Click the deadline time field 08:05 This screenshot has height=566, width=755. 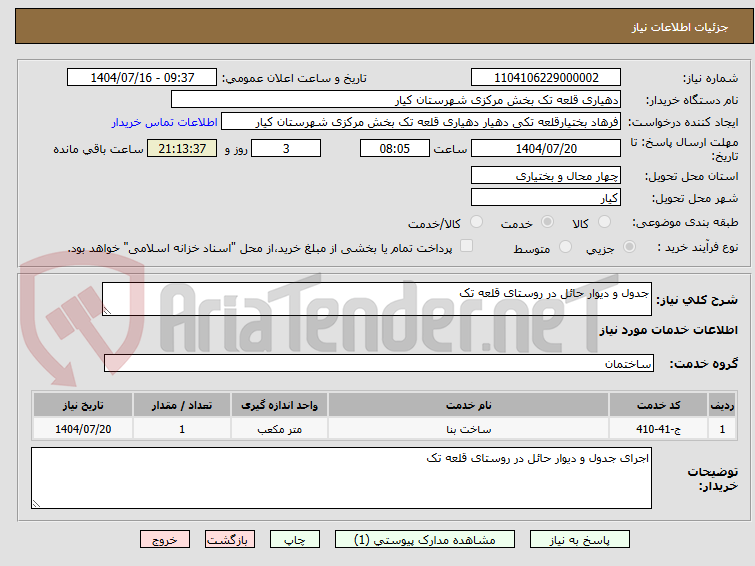395,148
